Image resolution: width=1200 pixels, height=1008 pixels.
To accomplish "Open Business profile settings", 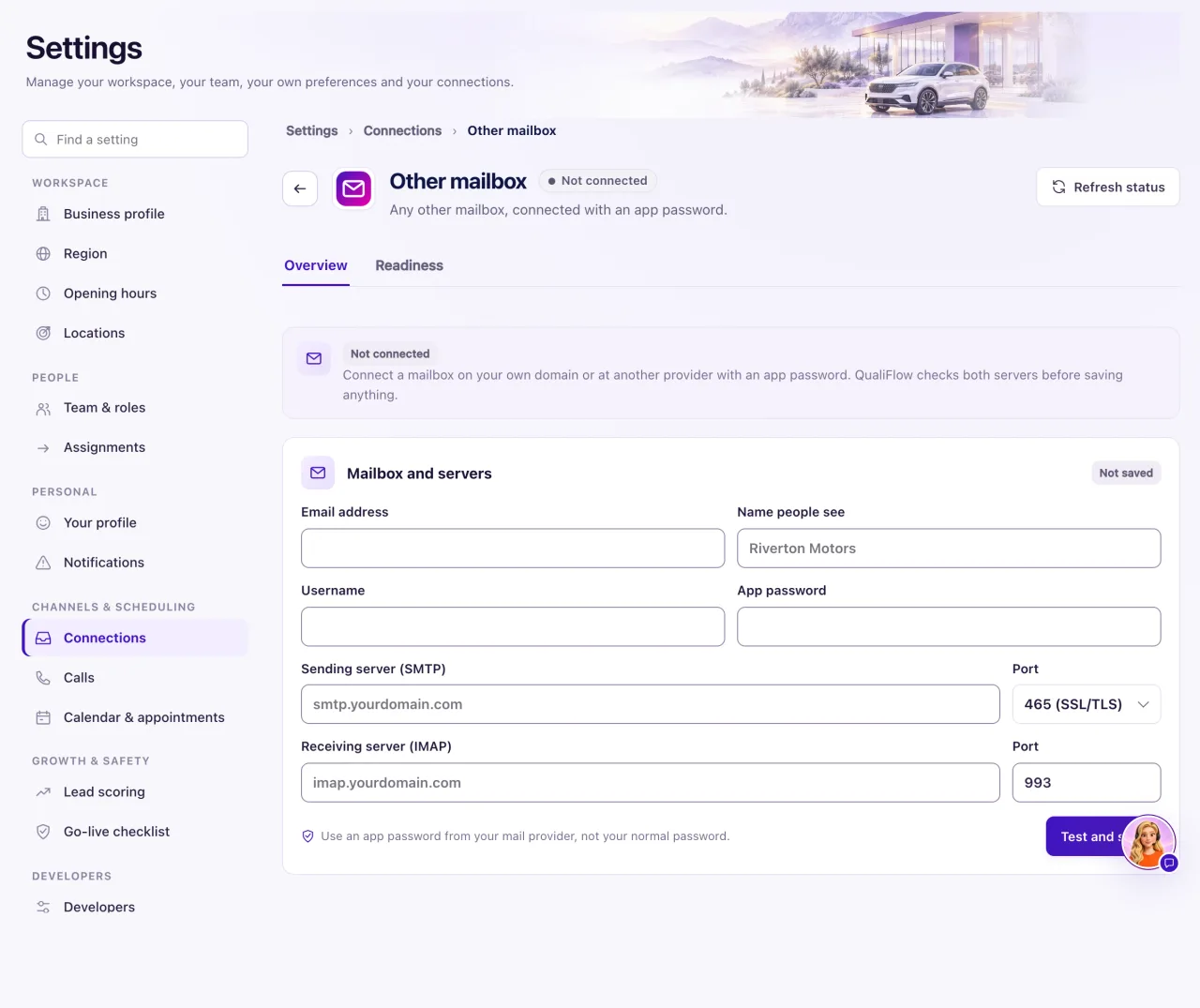I will point(135,214).
